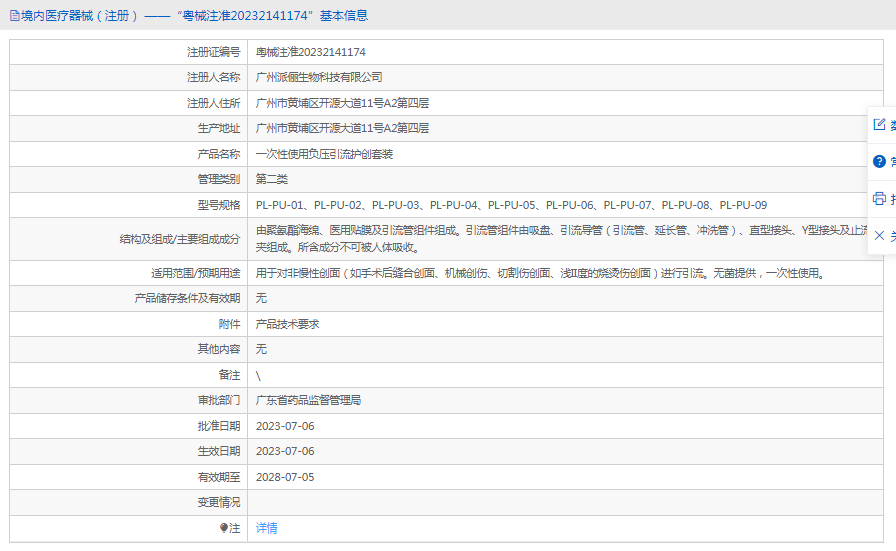Click management category value 第二类
This screenshot has width=896, height=551.
click(271, 179)
